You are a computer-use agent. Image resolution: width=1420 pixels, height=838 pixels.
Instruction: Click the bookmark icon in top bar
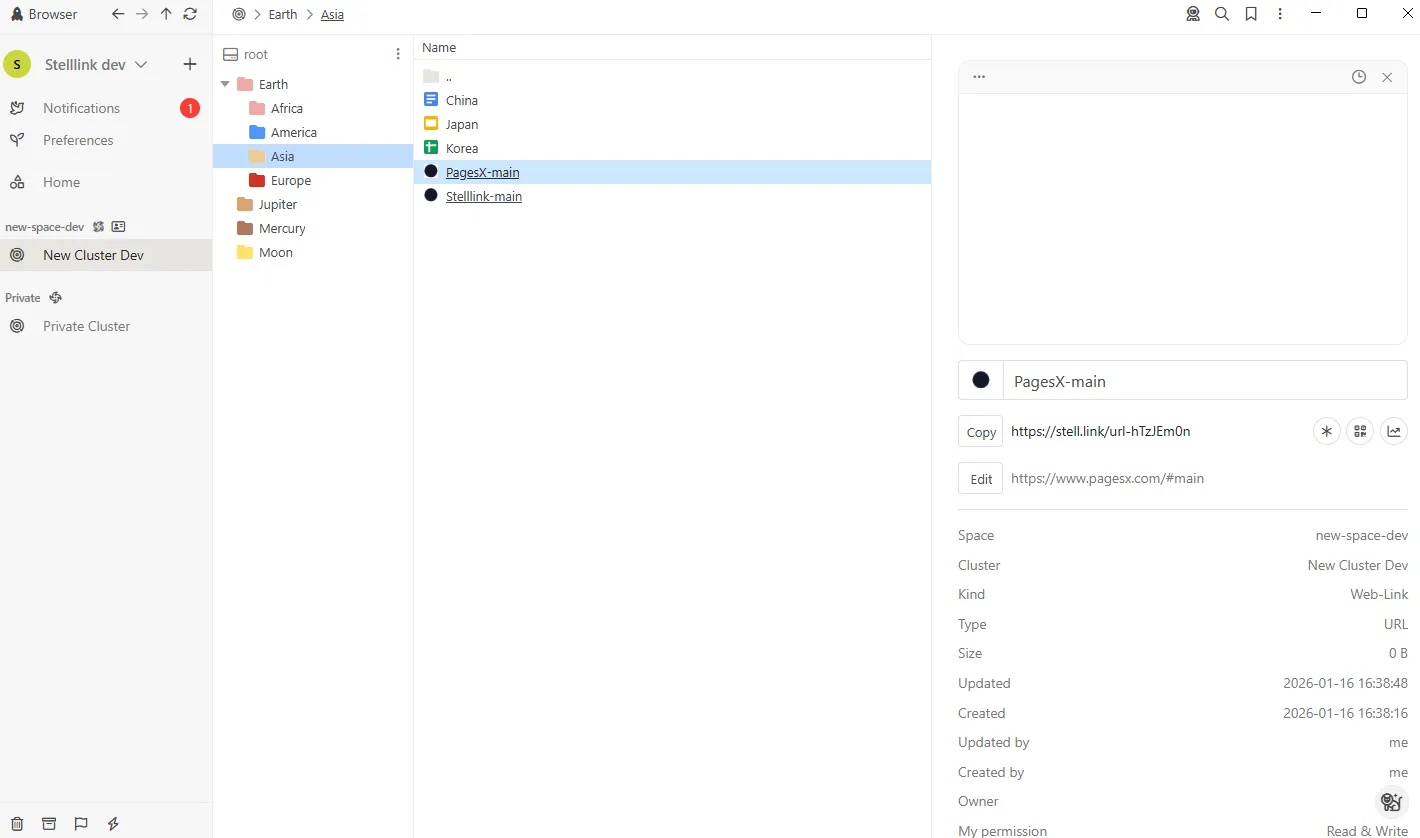point(1251,14)
